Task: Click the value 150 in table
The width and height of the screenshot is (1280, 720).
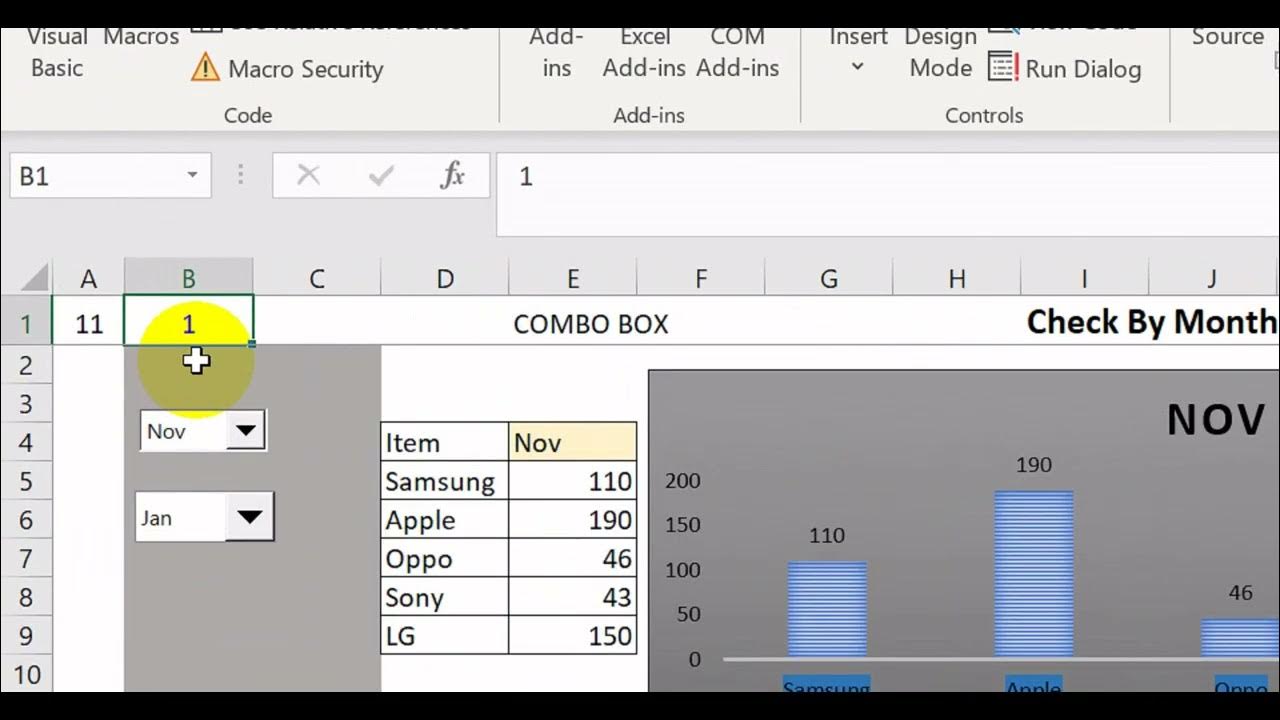Action: 573,636
